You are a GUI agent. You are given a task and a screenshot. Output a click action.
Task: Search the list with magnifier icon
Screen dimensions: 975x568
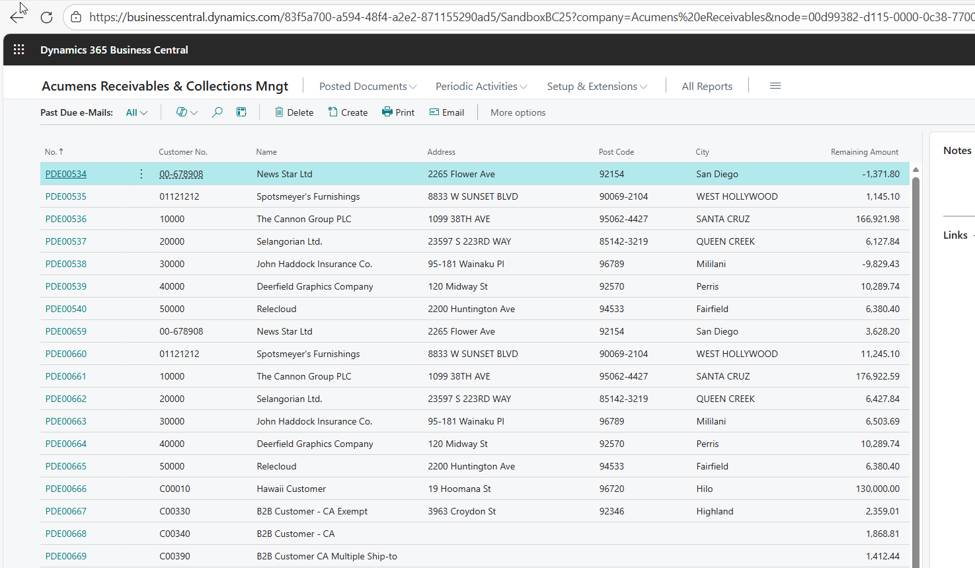click(217, 112)
